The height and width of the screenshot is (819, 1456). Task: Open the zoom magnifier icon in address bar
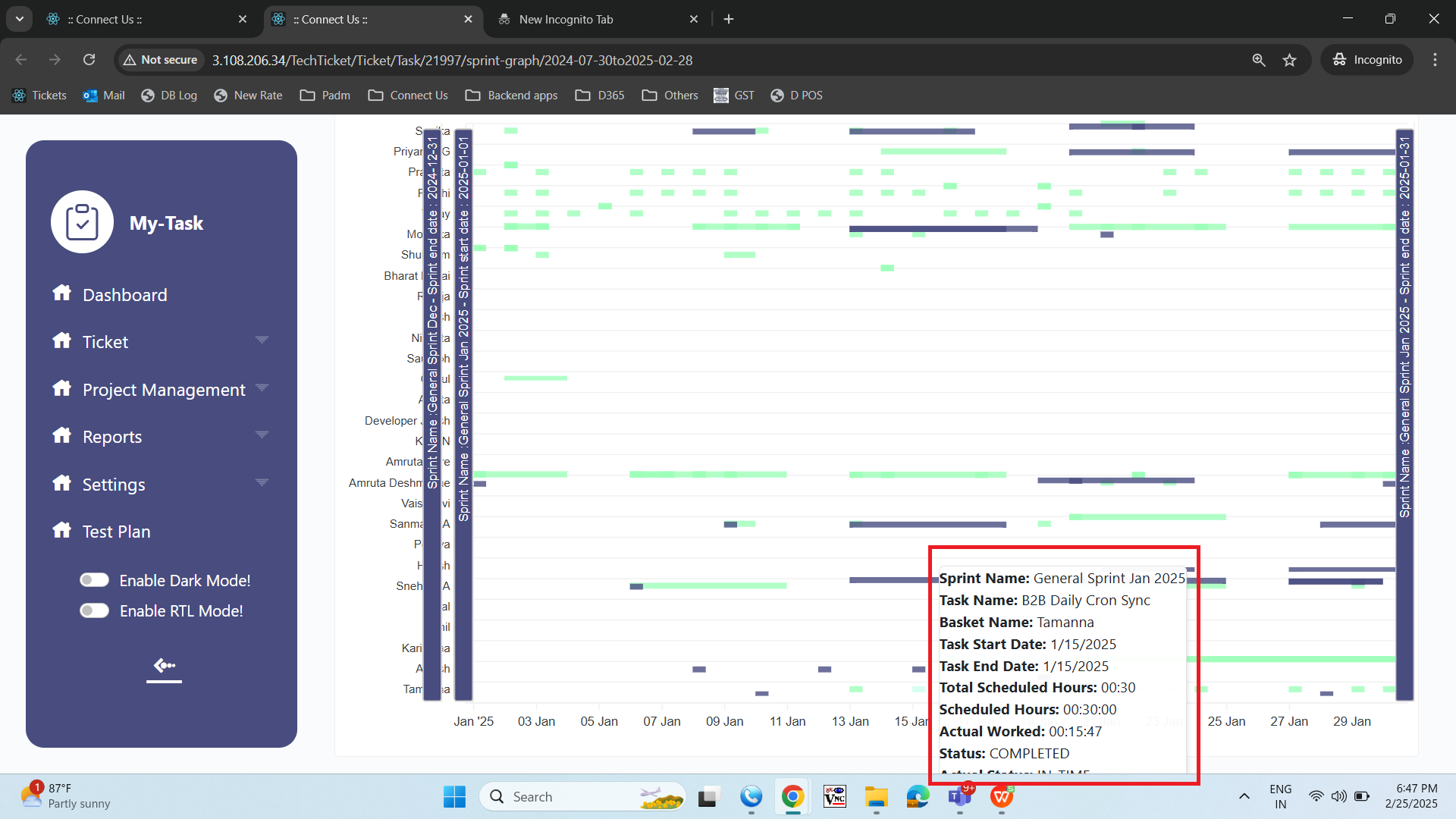[1259, 60]
